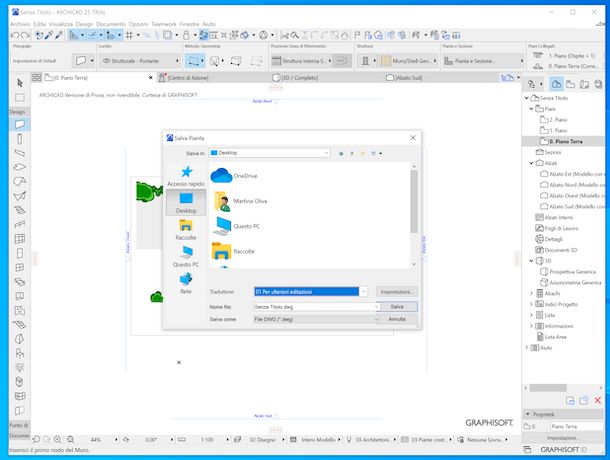Open the Struttura Interna reference line dropdown
This screenshot has width=610, height=460.
[x=302, y=61]
